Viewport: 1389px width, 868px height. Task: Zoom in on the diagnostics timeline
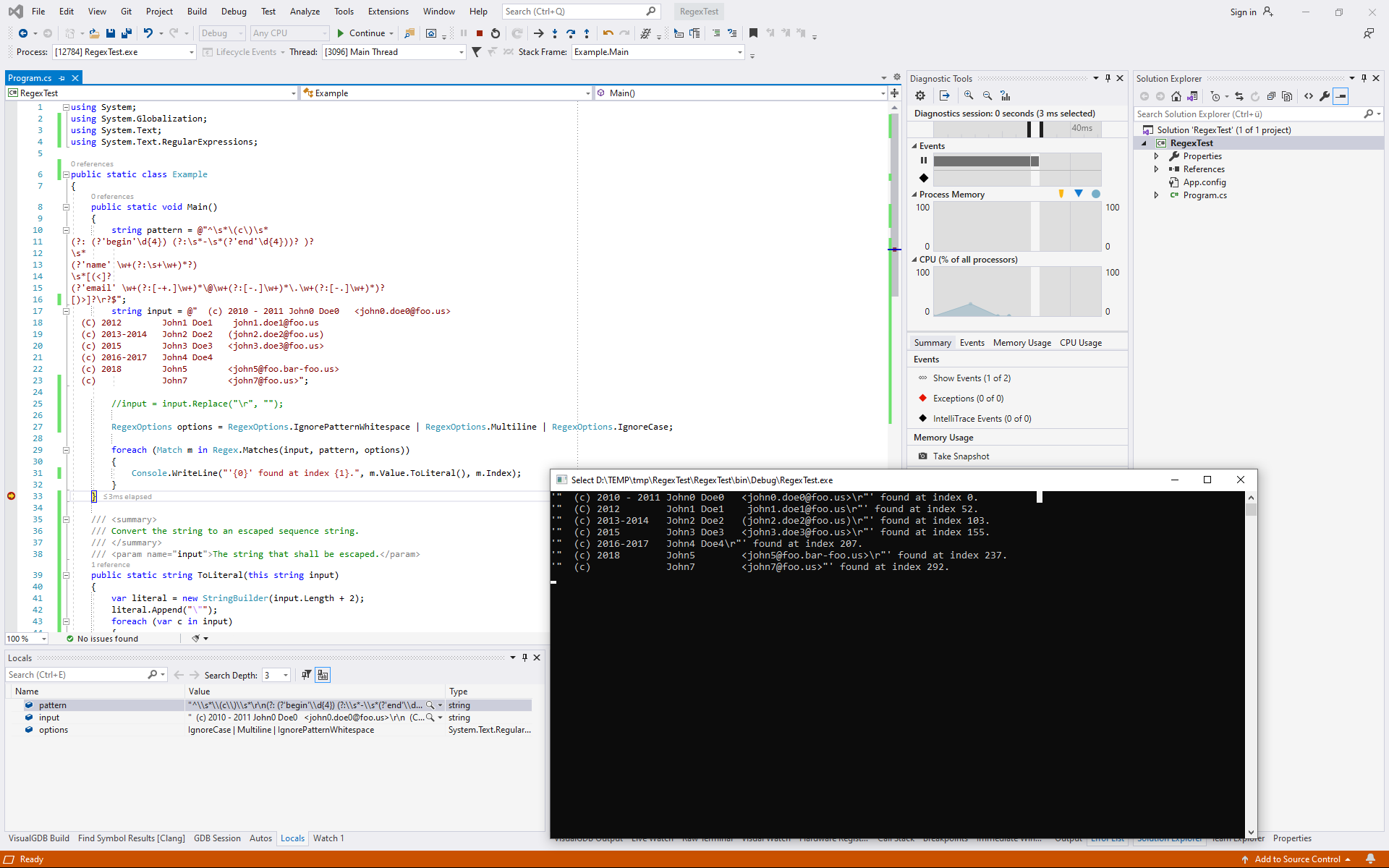969,95
